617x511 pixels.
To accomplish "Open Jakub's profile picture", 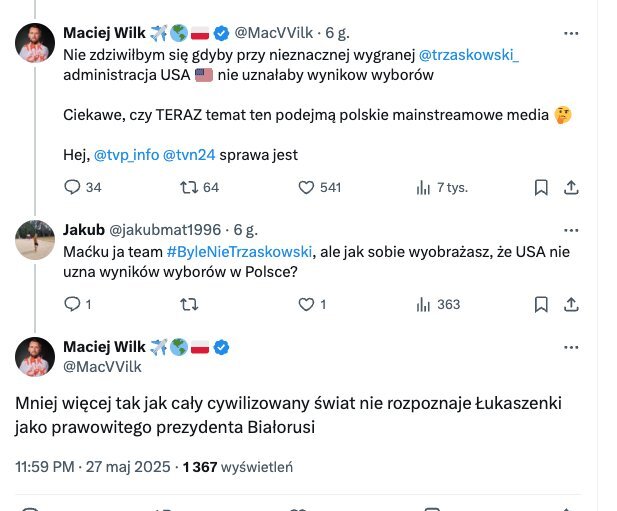I will point(35,240).
